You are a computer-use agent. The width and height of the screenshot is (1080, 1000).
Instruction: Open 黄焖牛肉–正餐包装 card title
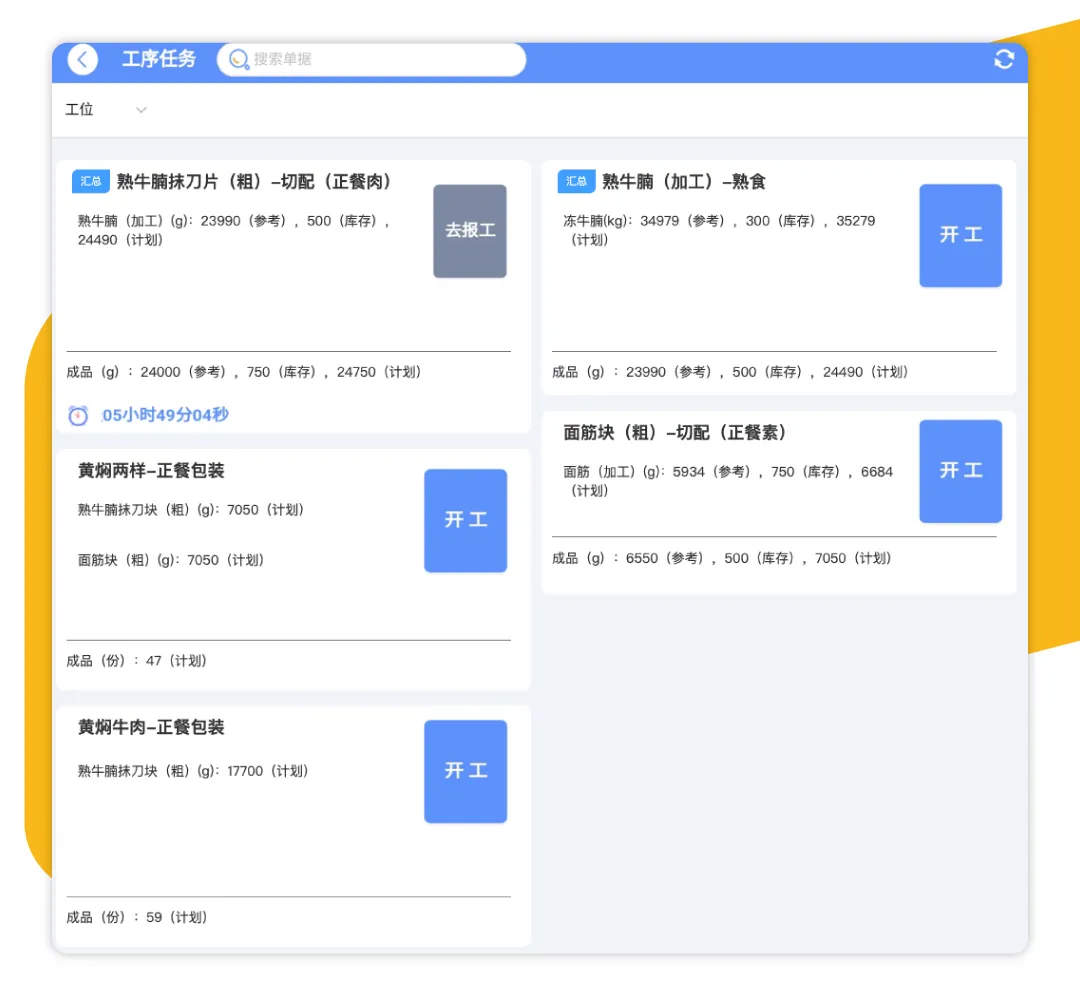point(151,727)
